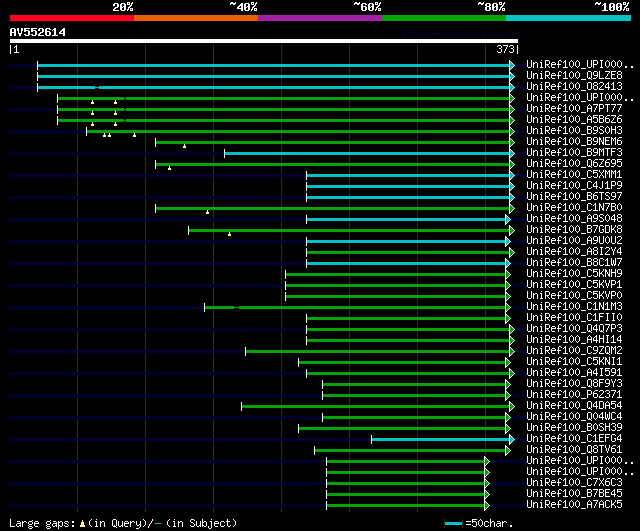
Task: Select the UniRef100_B6TS97 label
Action: coord(574,197)
